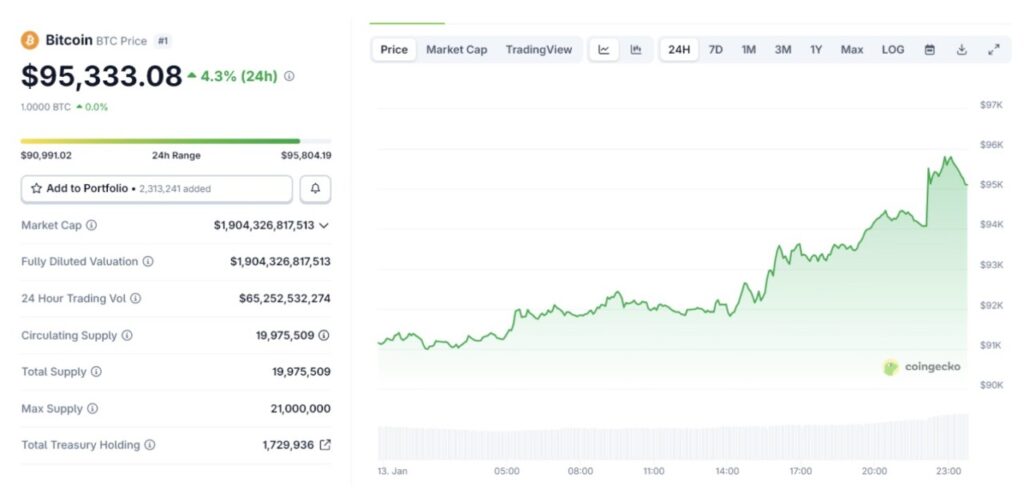Viewport: 1024px width, 494px height.
Task: Click Add to Portfolio button
Action: [x=157, y=188]
